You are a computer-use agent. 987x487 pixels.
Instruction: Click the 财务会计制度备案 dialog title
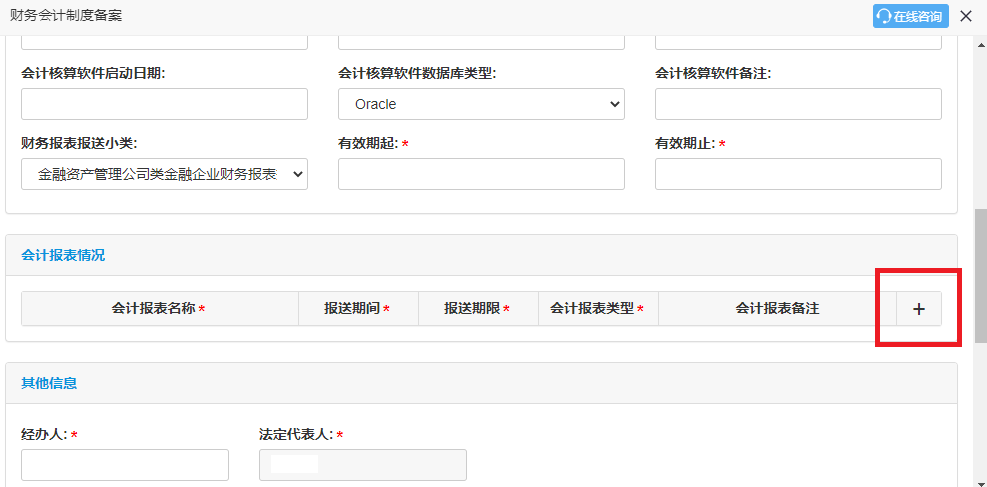(x=66, y=16)
